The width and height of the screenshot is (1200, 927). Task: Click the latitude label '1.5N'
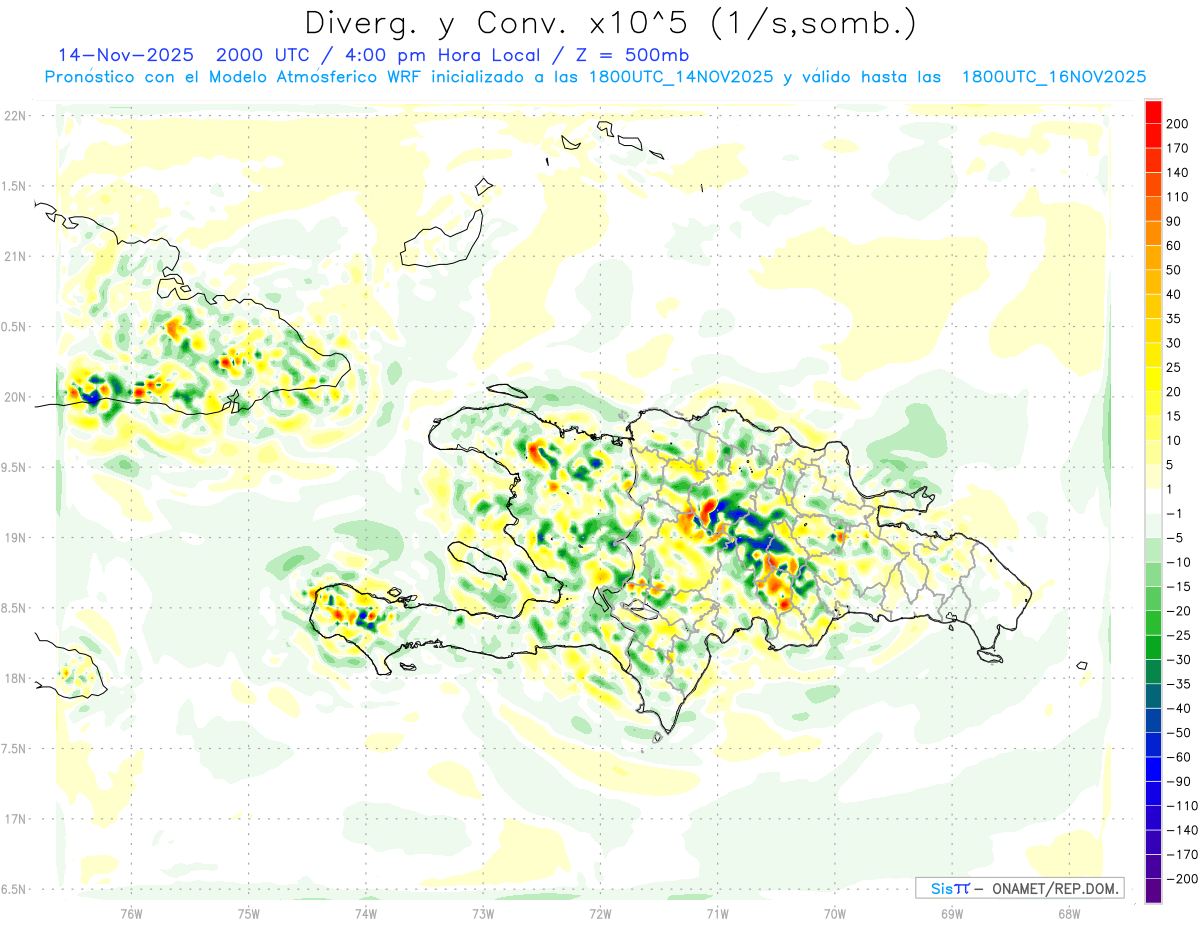coord(13,186)
